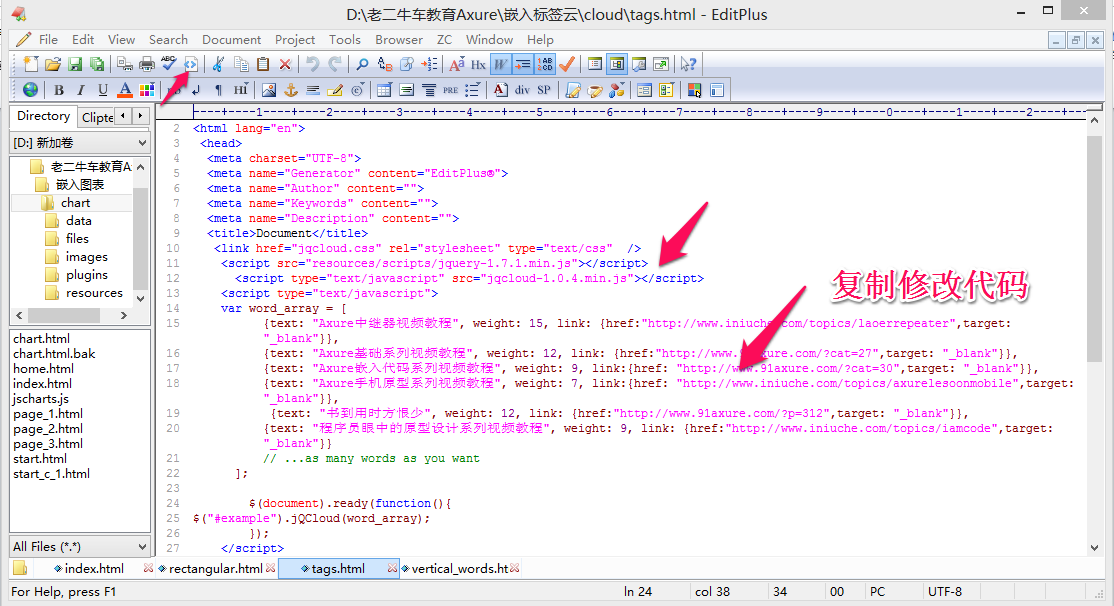Viewport: 1114px width, 606px height.
Task: Run the ABC spell check
Action: (168, 64)
